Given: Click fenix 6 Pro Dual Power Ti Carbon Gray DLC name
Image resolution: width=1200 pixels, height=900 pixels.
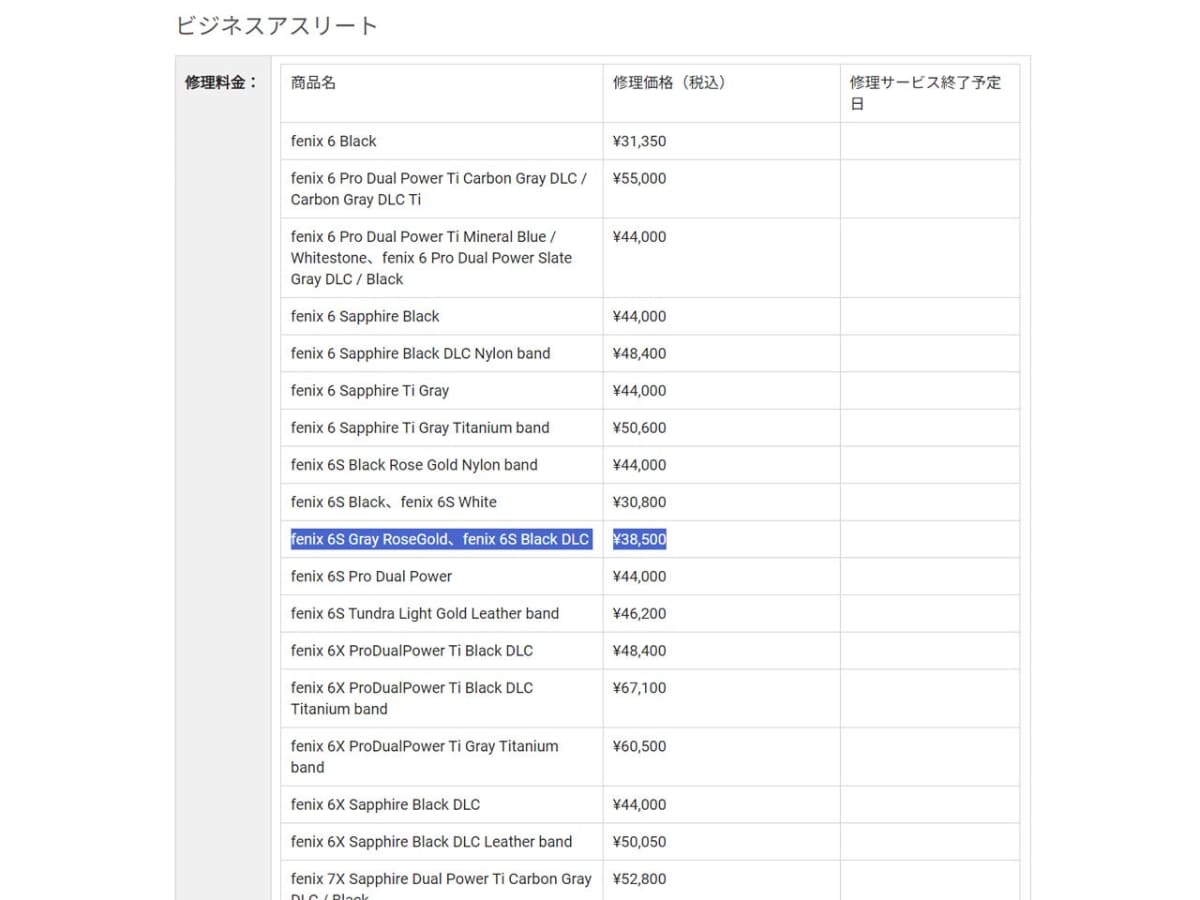Looking at the screenshot, I should click(x=439, y=189).
